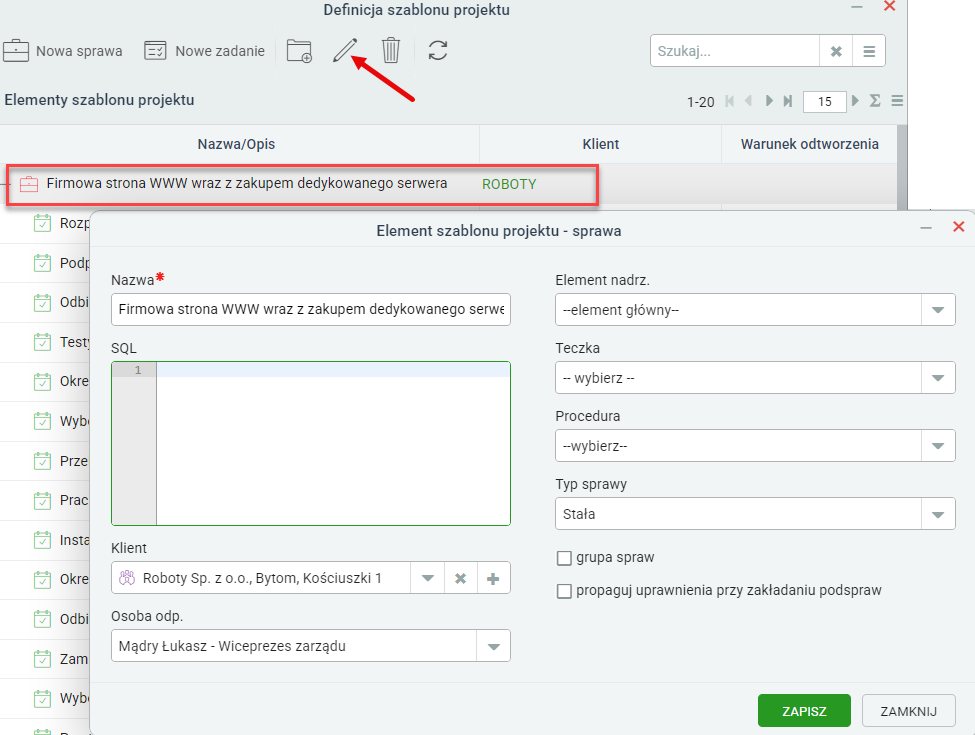Click the refresh arrows icon
The image size is (975, 735).
pyautogui.click(x=438, y=50)
